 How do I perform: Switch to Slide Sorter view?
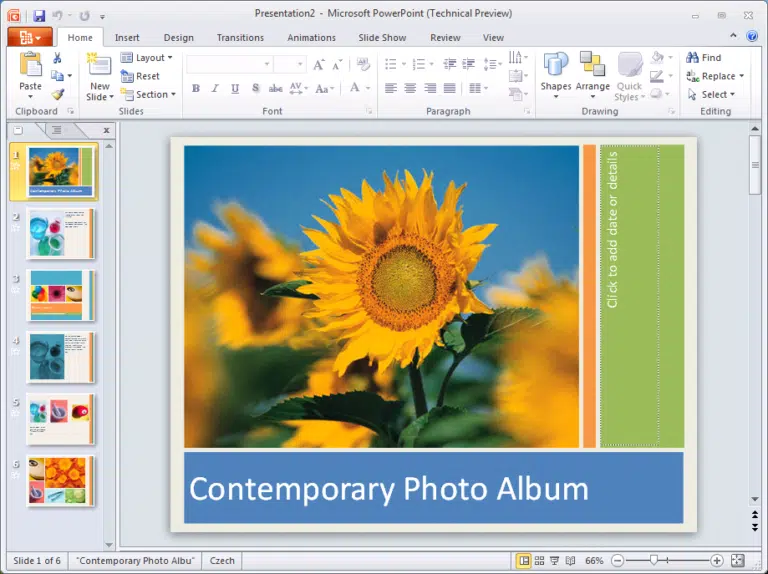(539, 560)
